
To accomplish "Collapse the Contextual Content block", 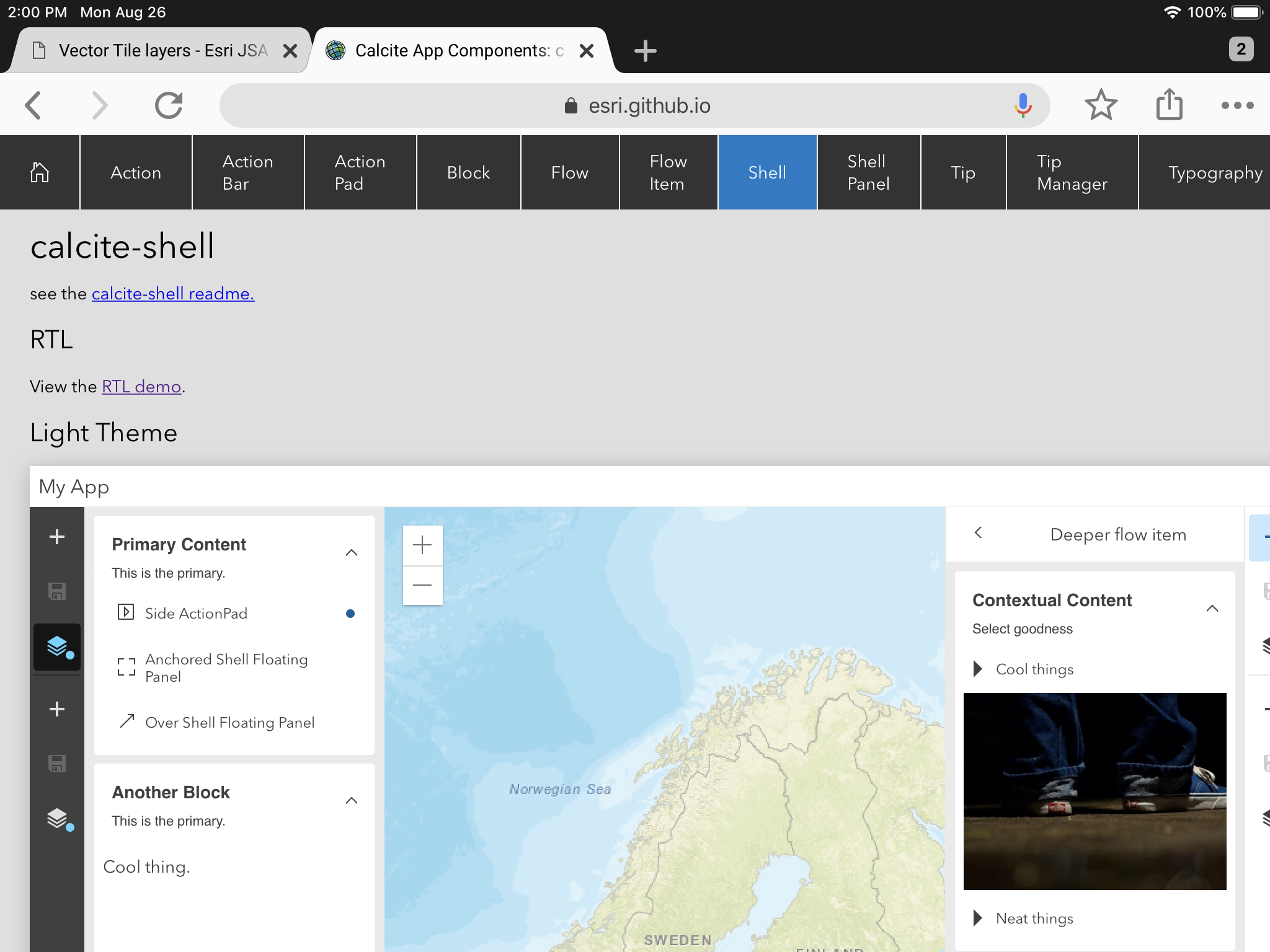I will [1212, 608].
